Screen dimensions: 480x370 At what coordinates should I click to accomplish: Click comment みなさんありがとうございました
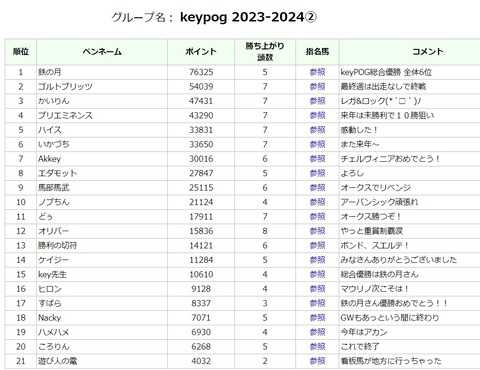point(399,260)
